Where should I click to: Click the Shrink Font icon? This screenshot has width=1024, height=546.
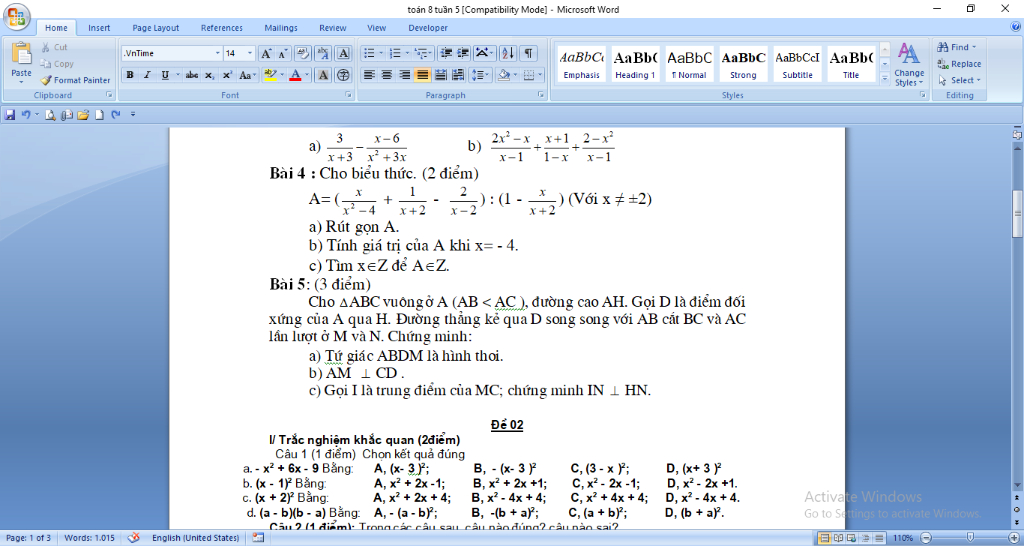pos(283,54)
